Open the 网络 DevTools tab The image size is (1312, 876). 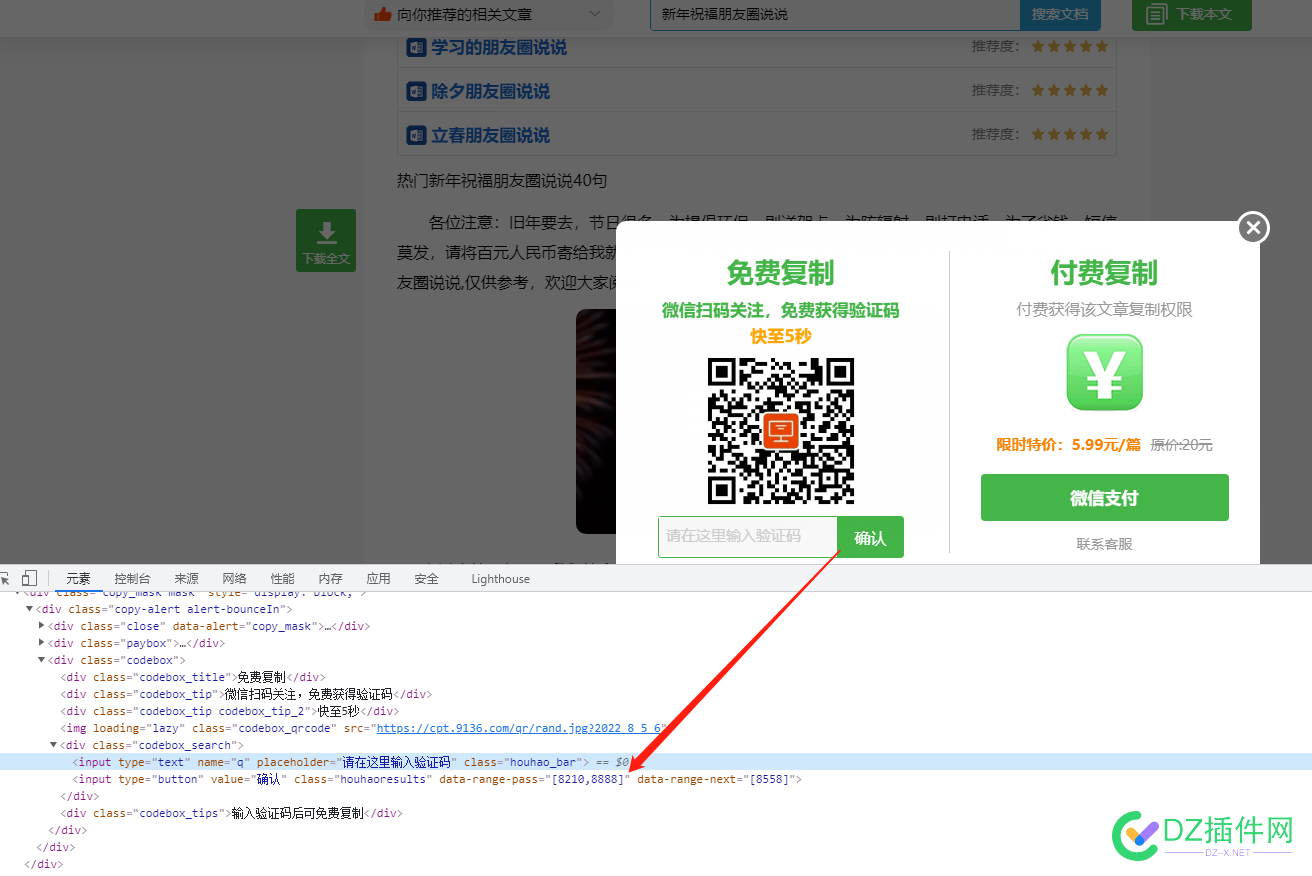tap(234, 579)
